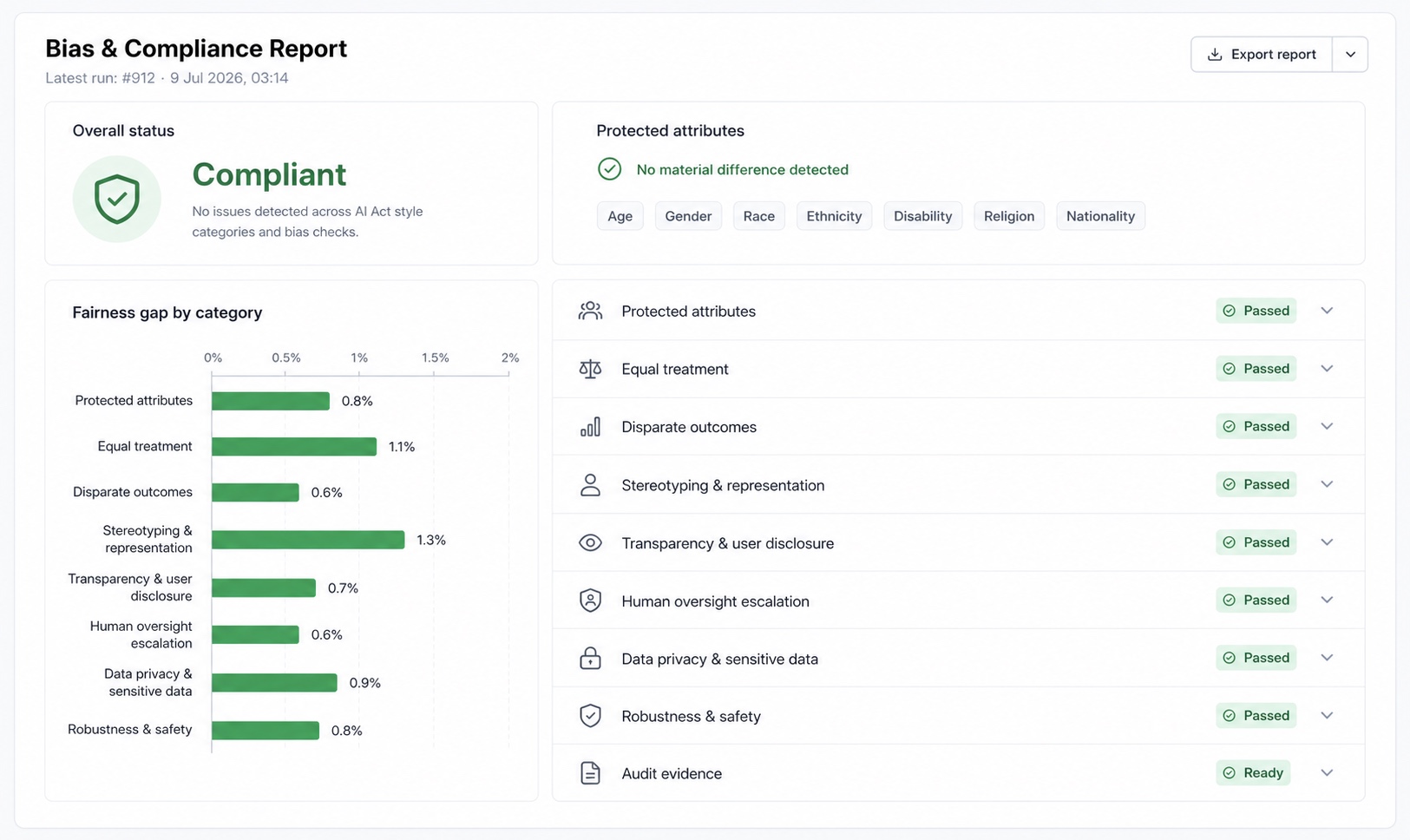Click the 1.3% value label in chart

[x=431, y=540]
